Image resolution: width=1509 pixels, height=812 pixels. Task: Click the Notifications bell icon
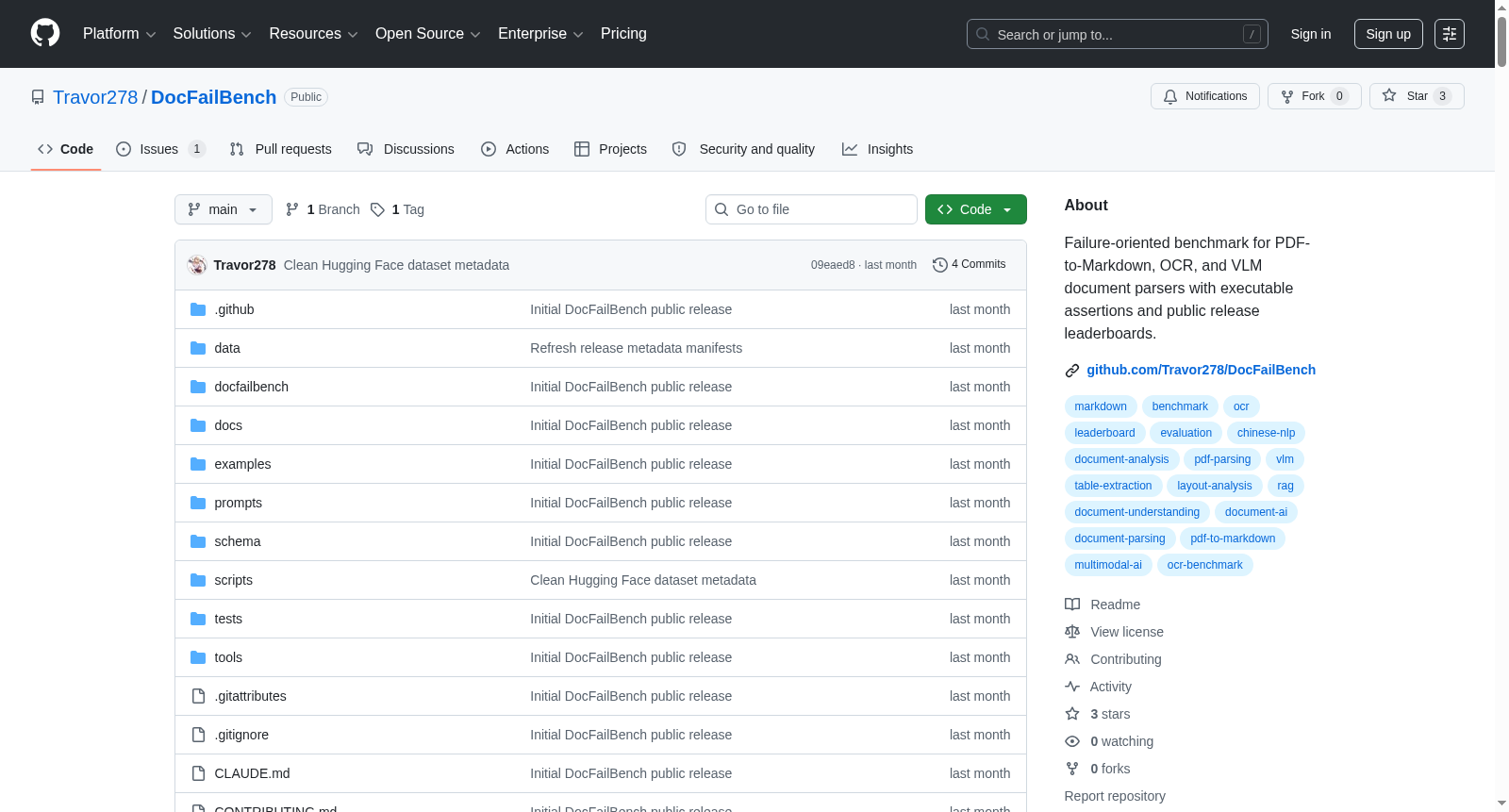coord(1170,96)
